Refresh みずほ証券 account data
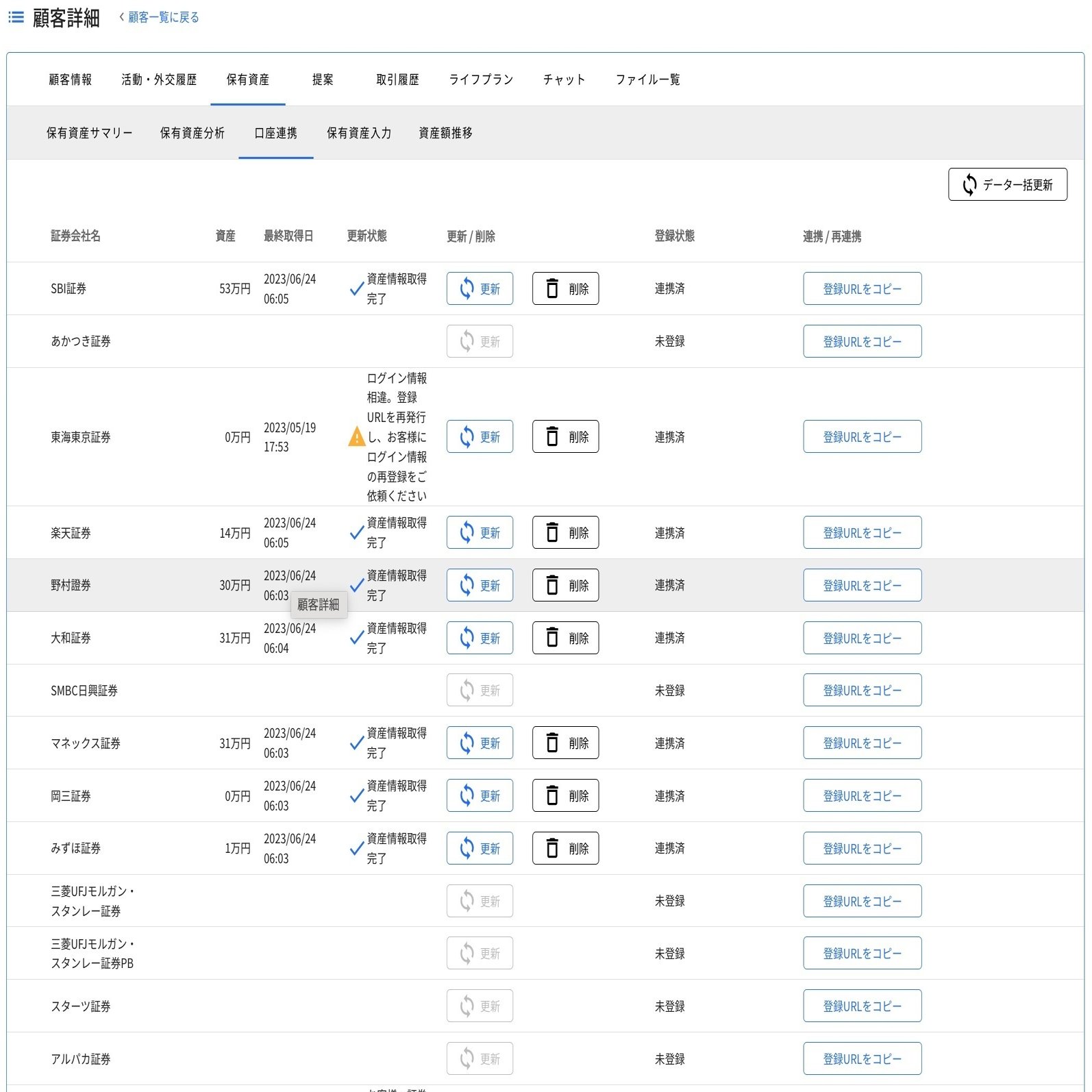Viewport: 1092px width, 1092px height. point(480,848)
